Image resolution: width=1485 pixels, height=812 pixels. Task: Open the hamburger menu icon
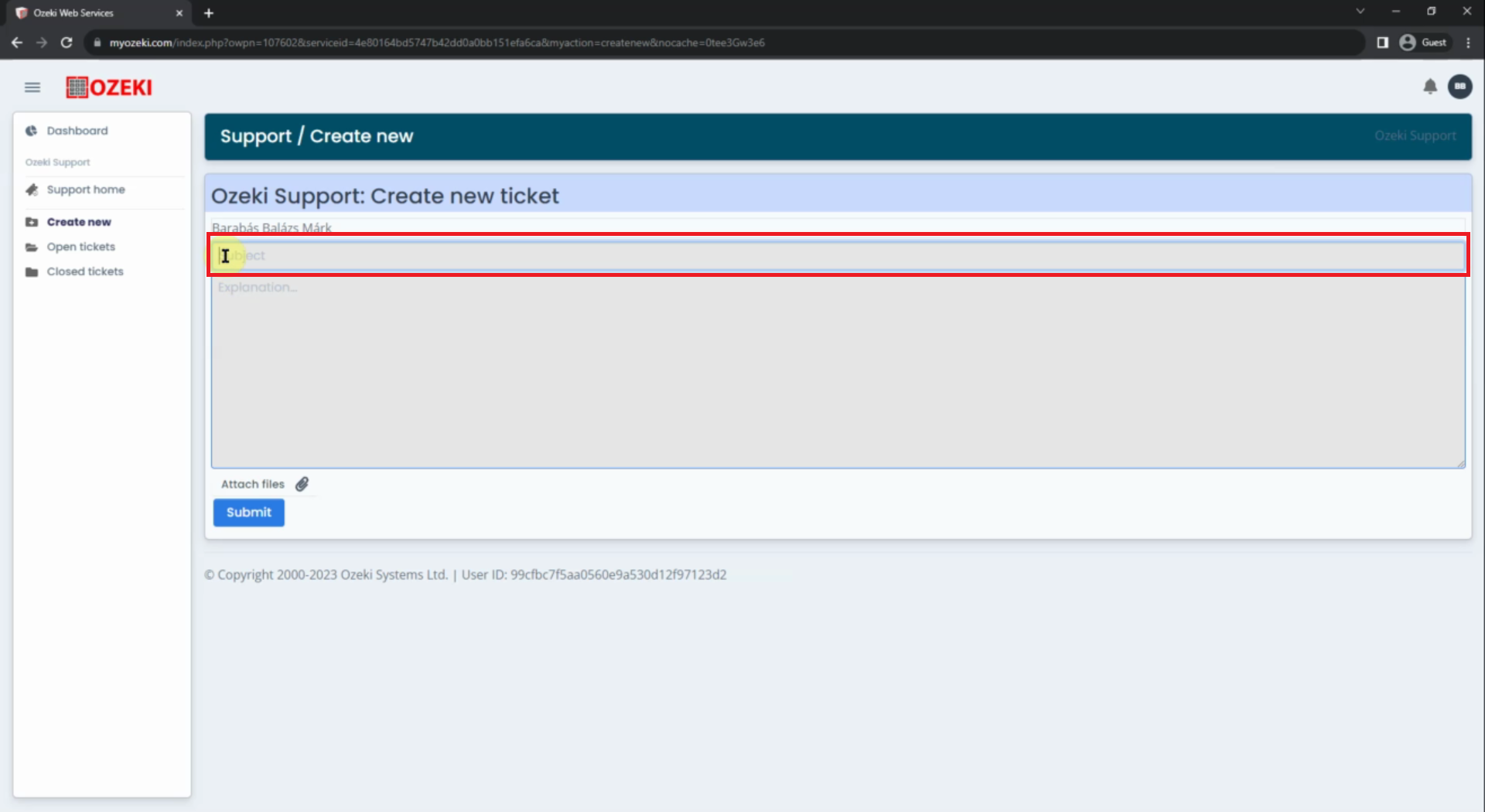tap(32, 87)
